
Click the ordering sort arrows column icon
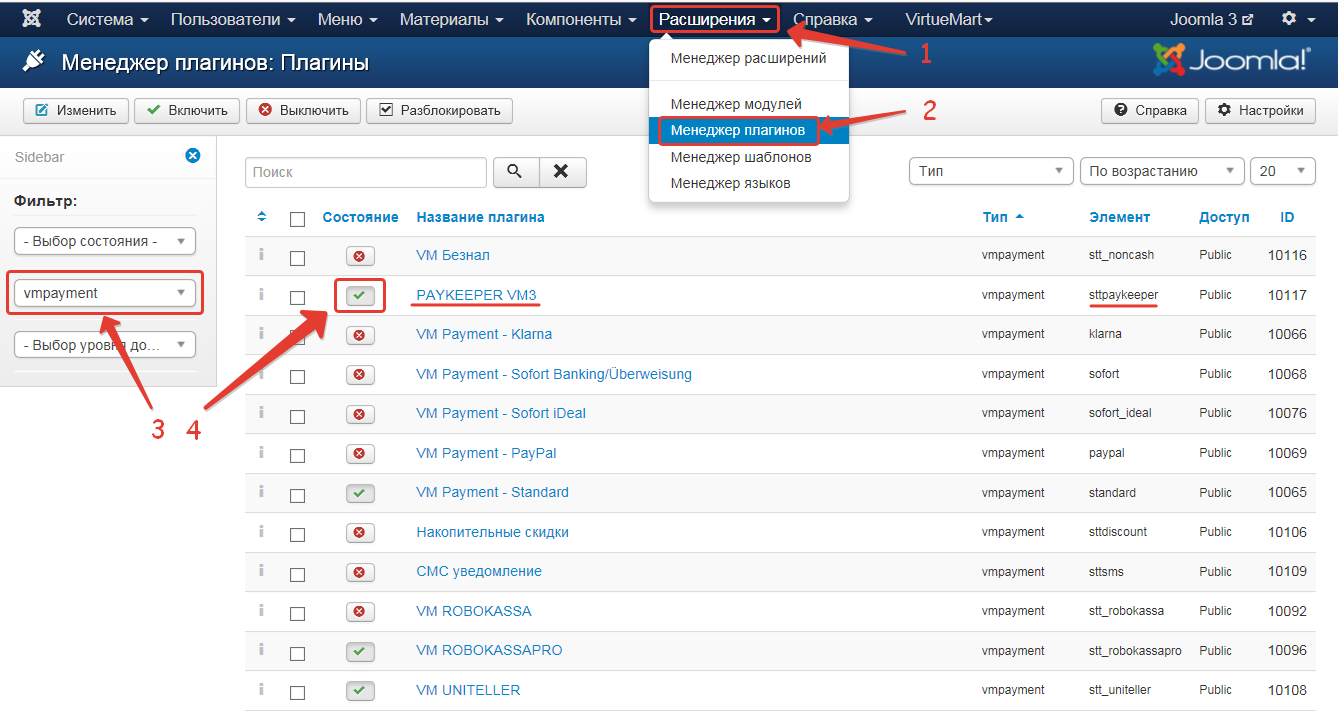[262, 217]
